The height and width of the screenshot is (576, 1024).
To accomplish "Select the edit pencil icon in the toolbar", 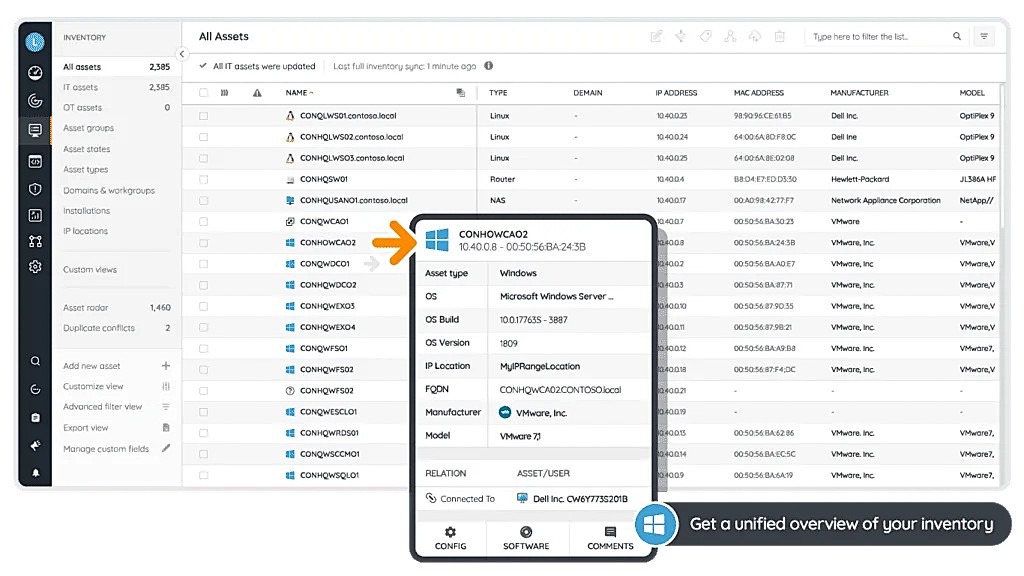I will click(656, 36).
